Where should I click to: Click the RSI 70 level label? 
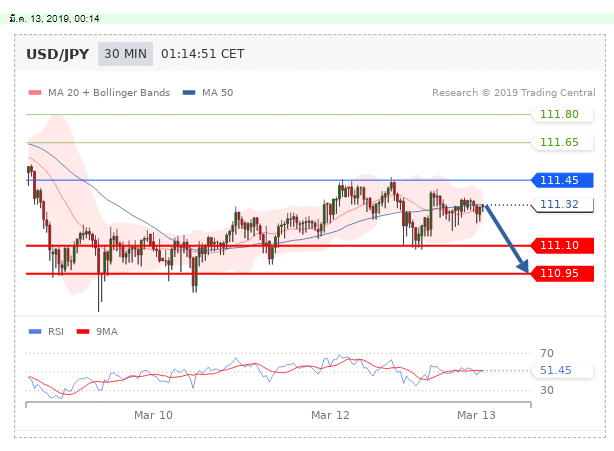point(547,353)
